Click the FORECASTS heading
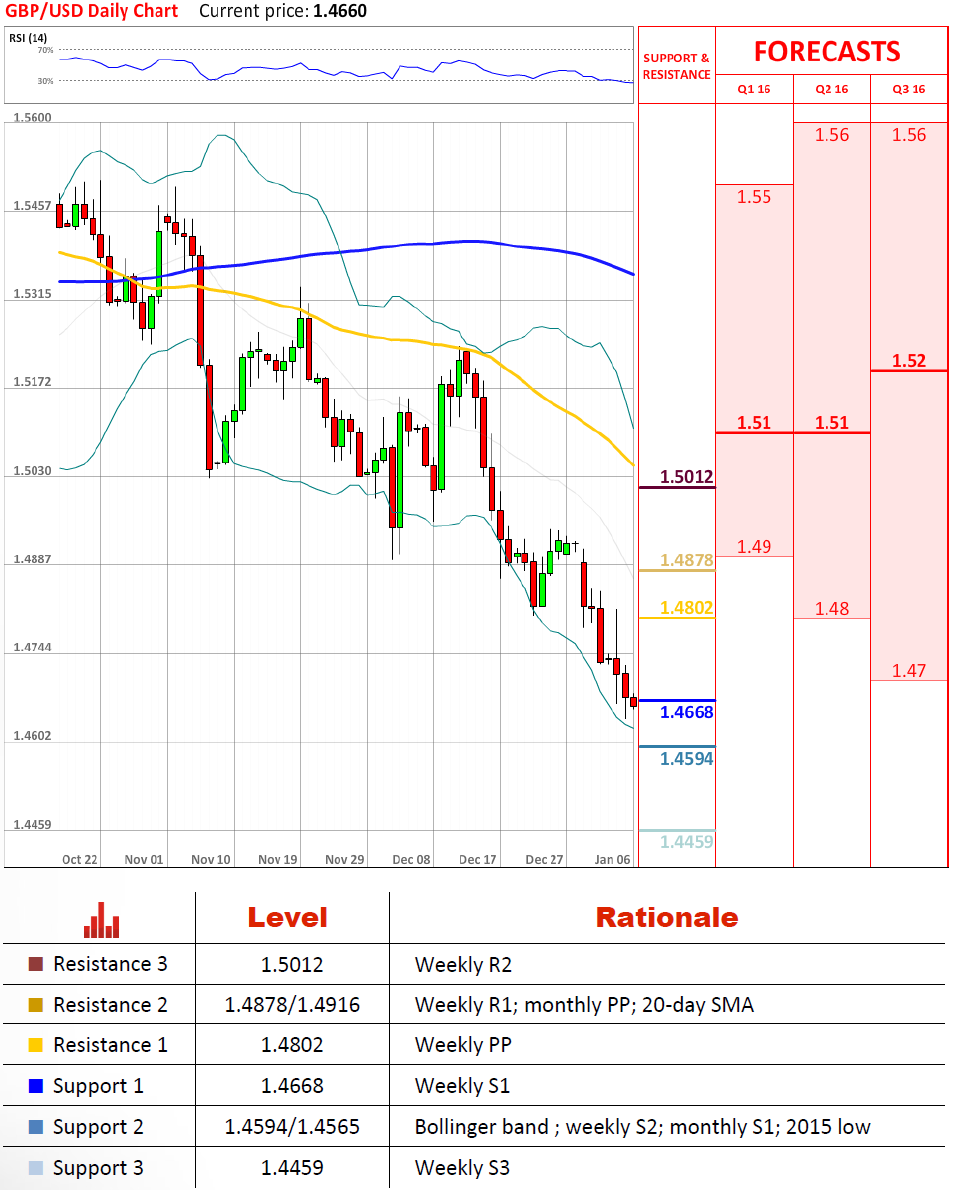The height and width of the screenshot is (1190, 953). [x=827, y=51]
